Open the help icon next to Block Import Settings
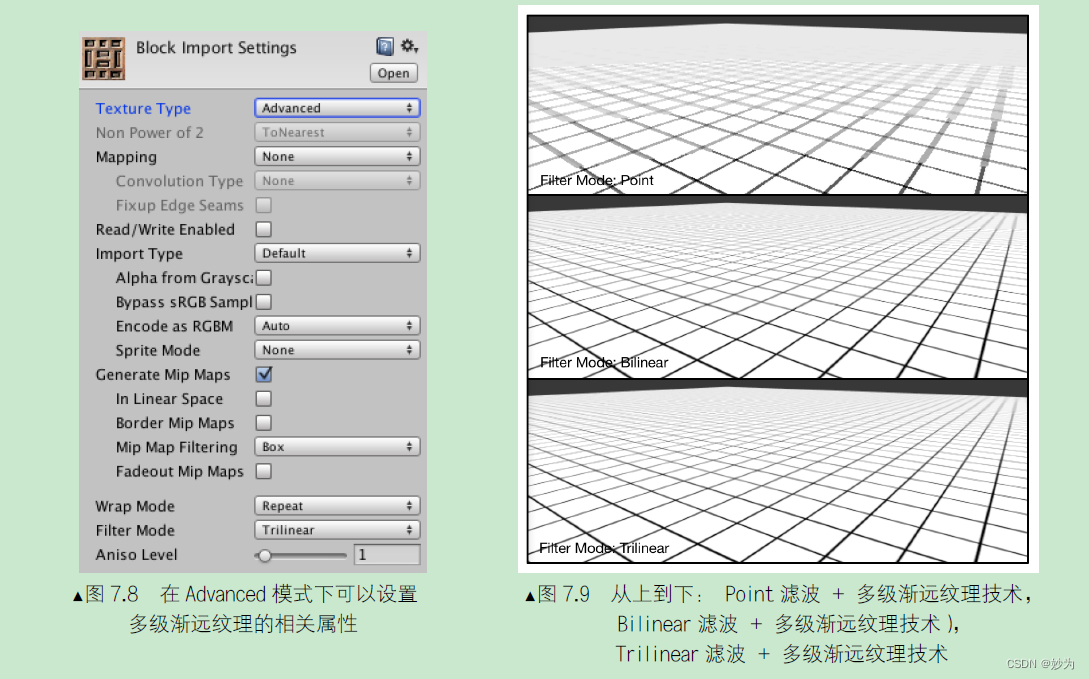The image size is (1089, 679). pyautogui.click(x=384, y=46)
